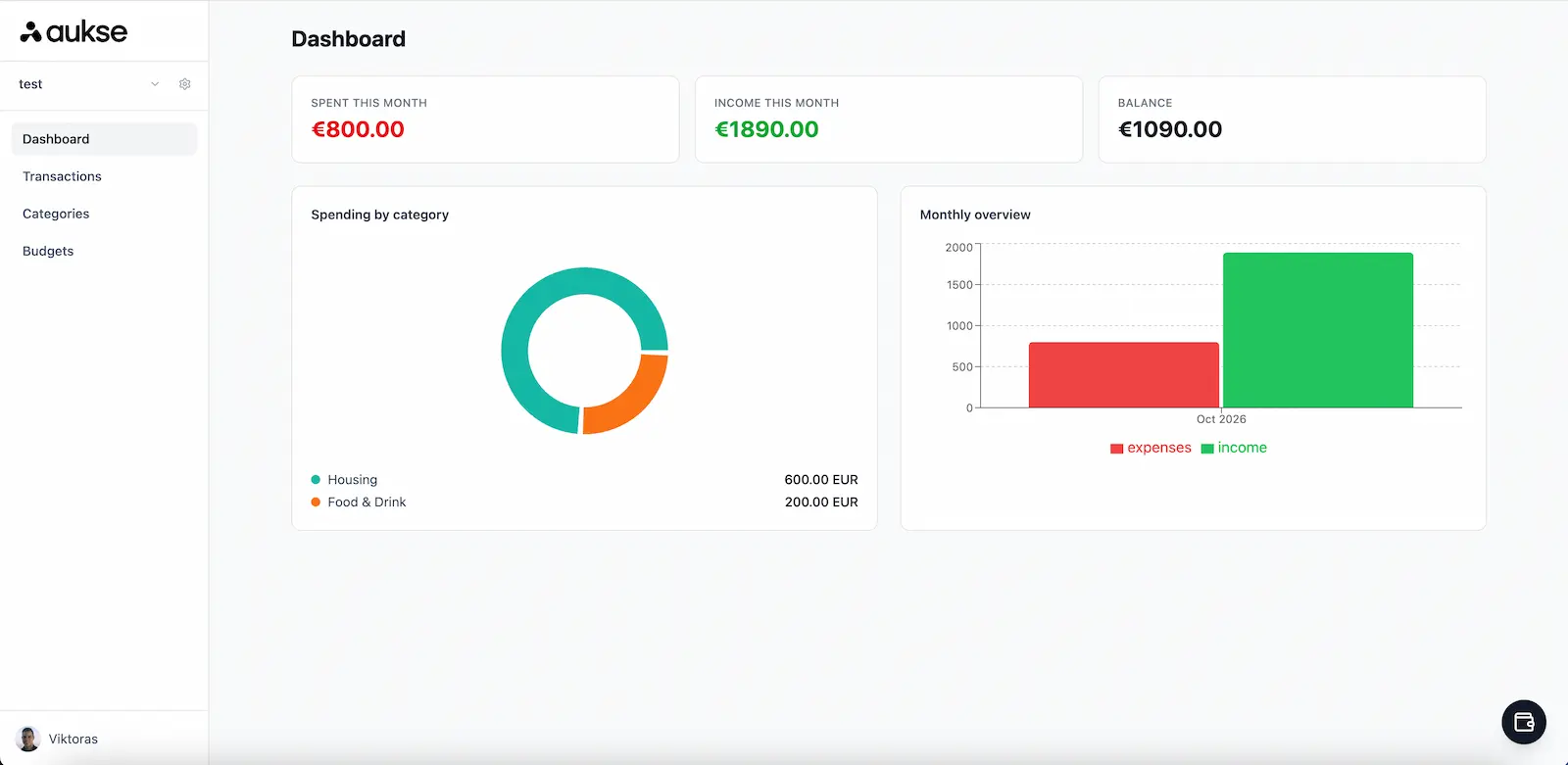Click the 1500 y-axis tick label
1568x765 pixels.
coord(959,285)
